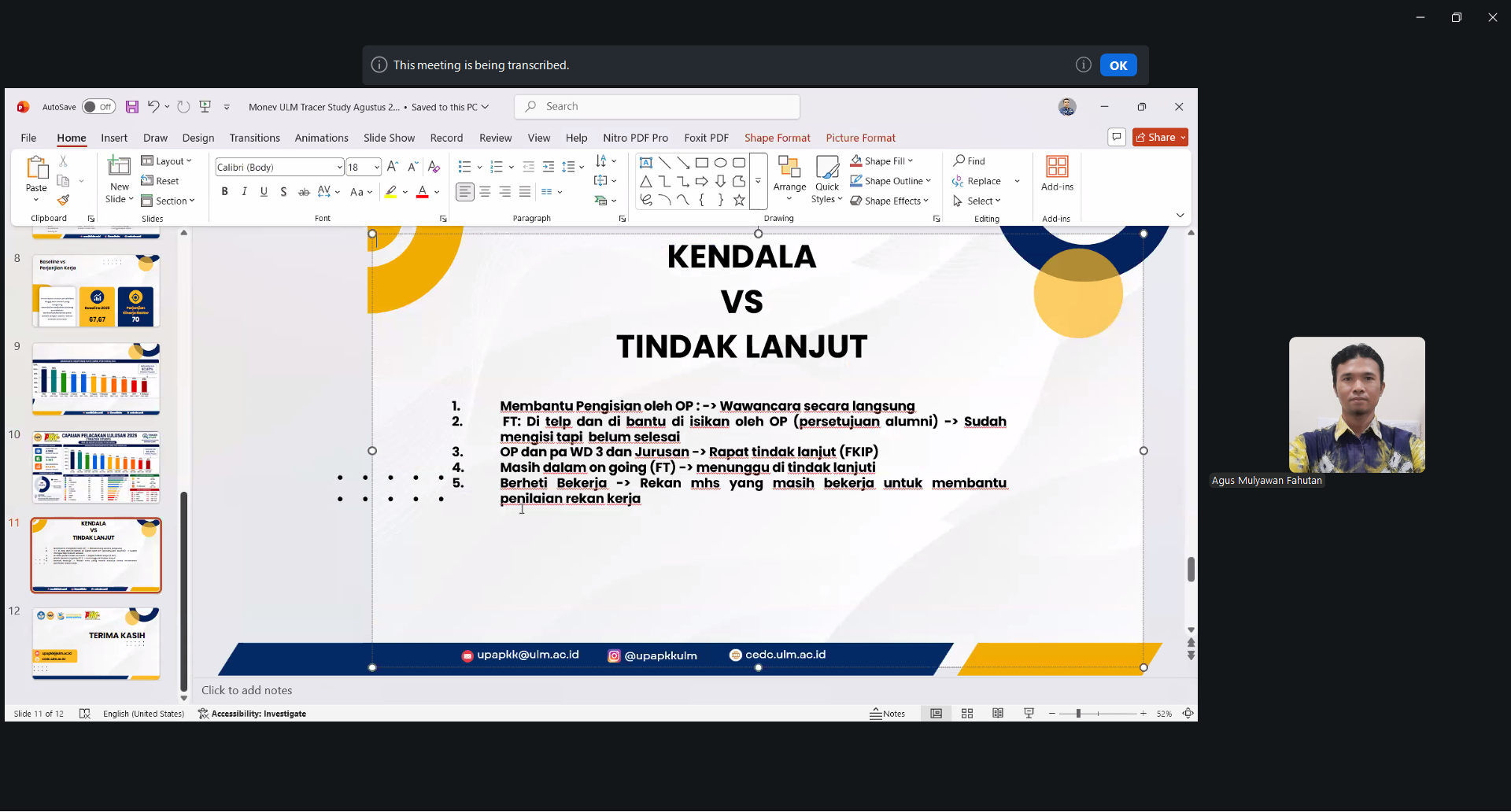Screen dimensions: 1511x812
Task: Select the star shape in gallery
Action: (739, 200)
